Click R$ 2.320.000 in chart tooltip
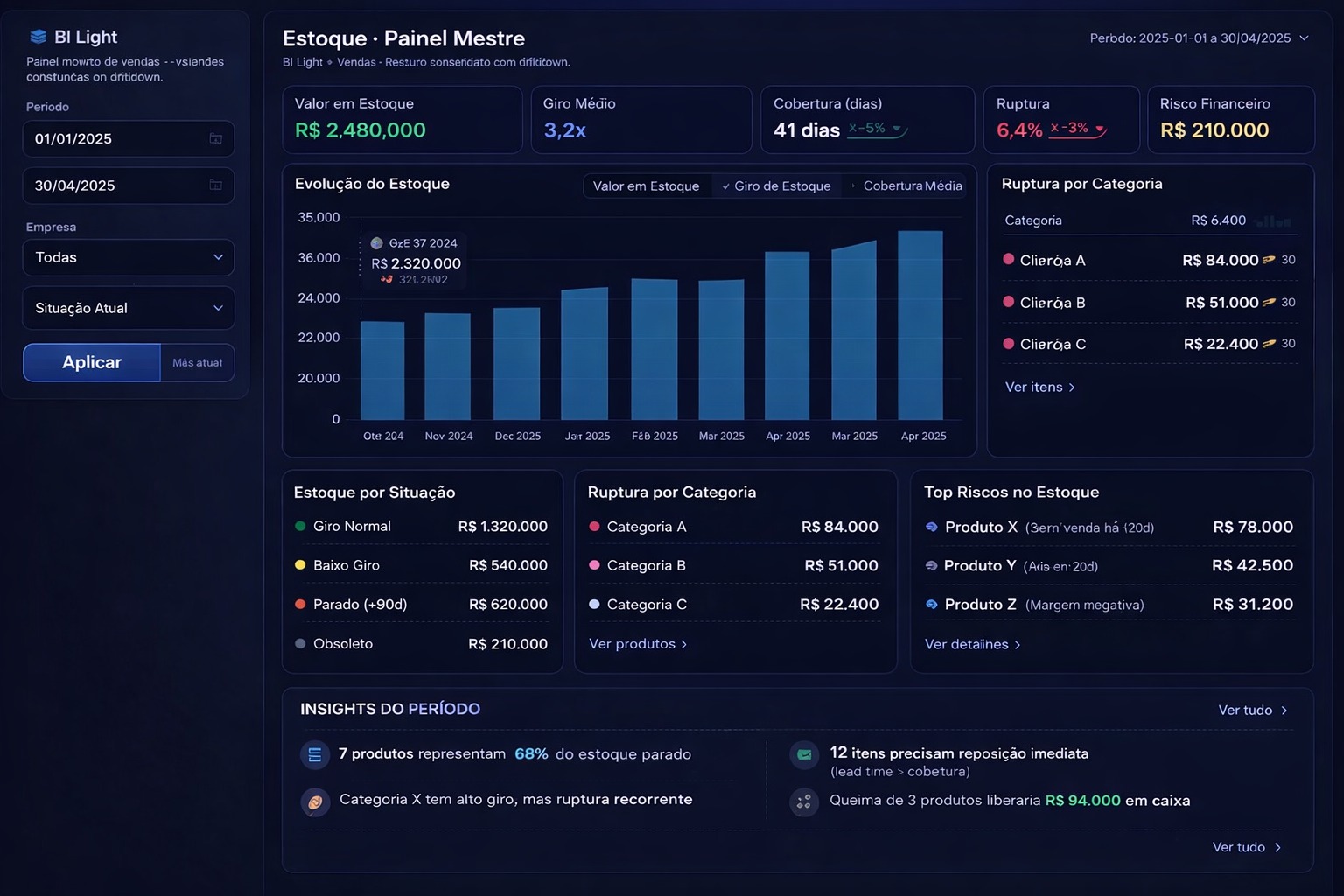The image size is (1344, 896). pos(416,263)
